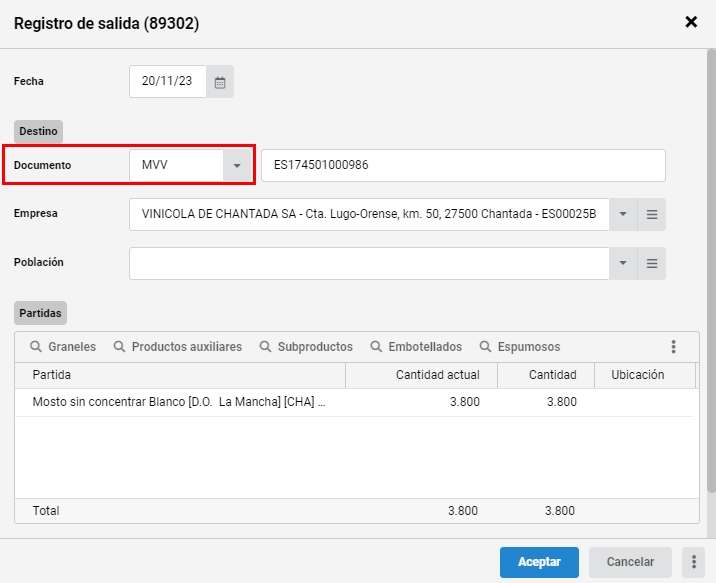716x583 pixels.
Task: Expand the Población dropdown arrow
Action: pos(623,263)
